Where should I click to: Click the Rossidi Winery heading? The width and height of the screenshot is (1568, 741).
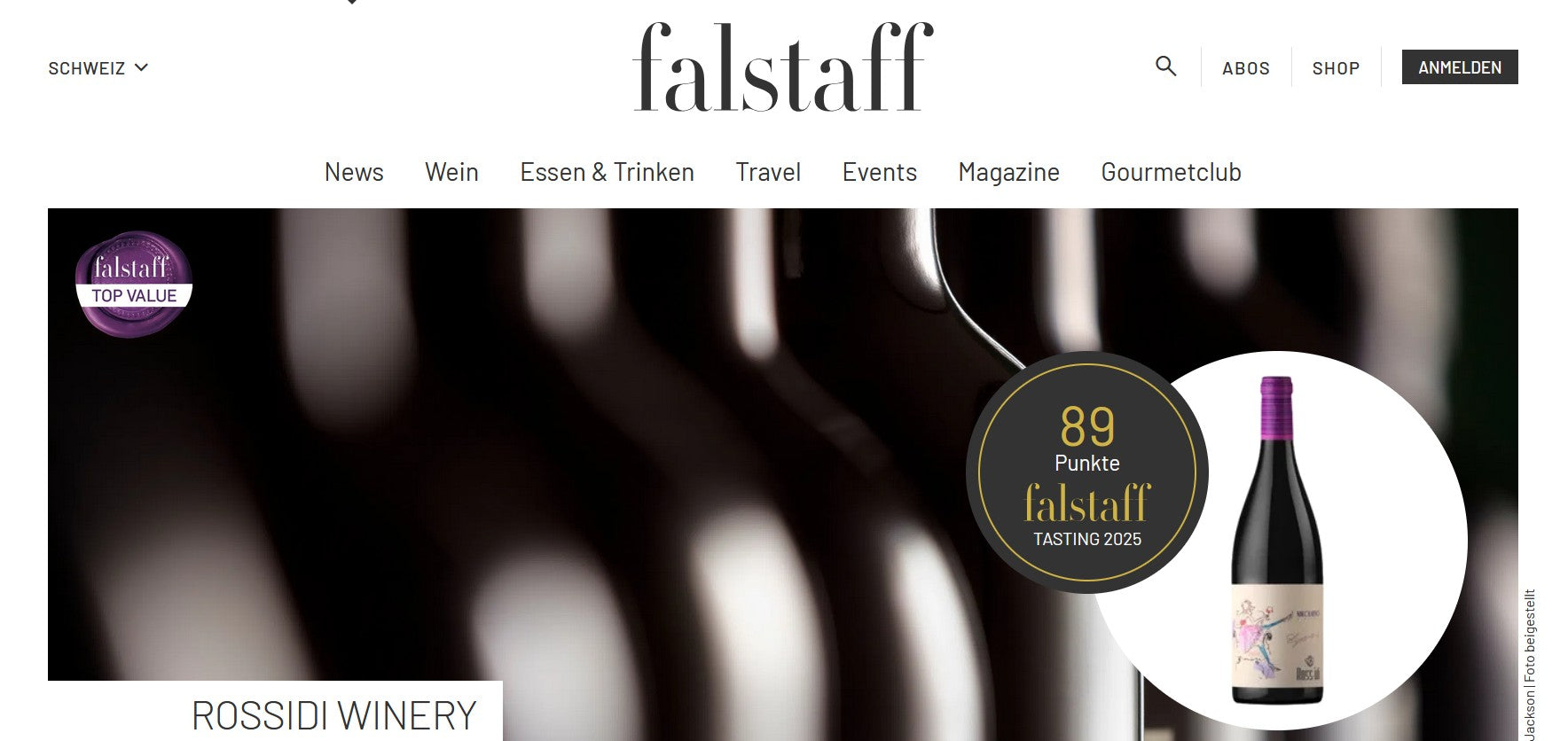(x=333, y=715)
